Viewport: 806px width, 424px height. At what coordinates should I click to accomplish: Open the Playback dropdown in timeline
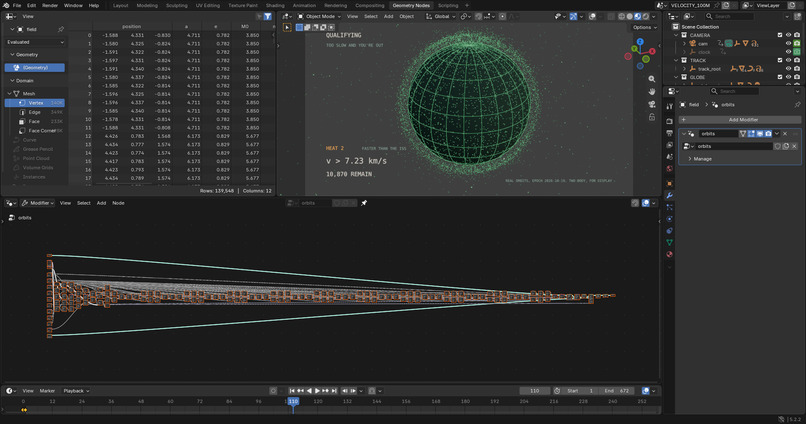76,391
